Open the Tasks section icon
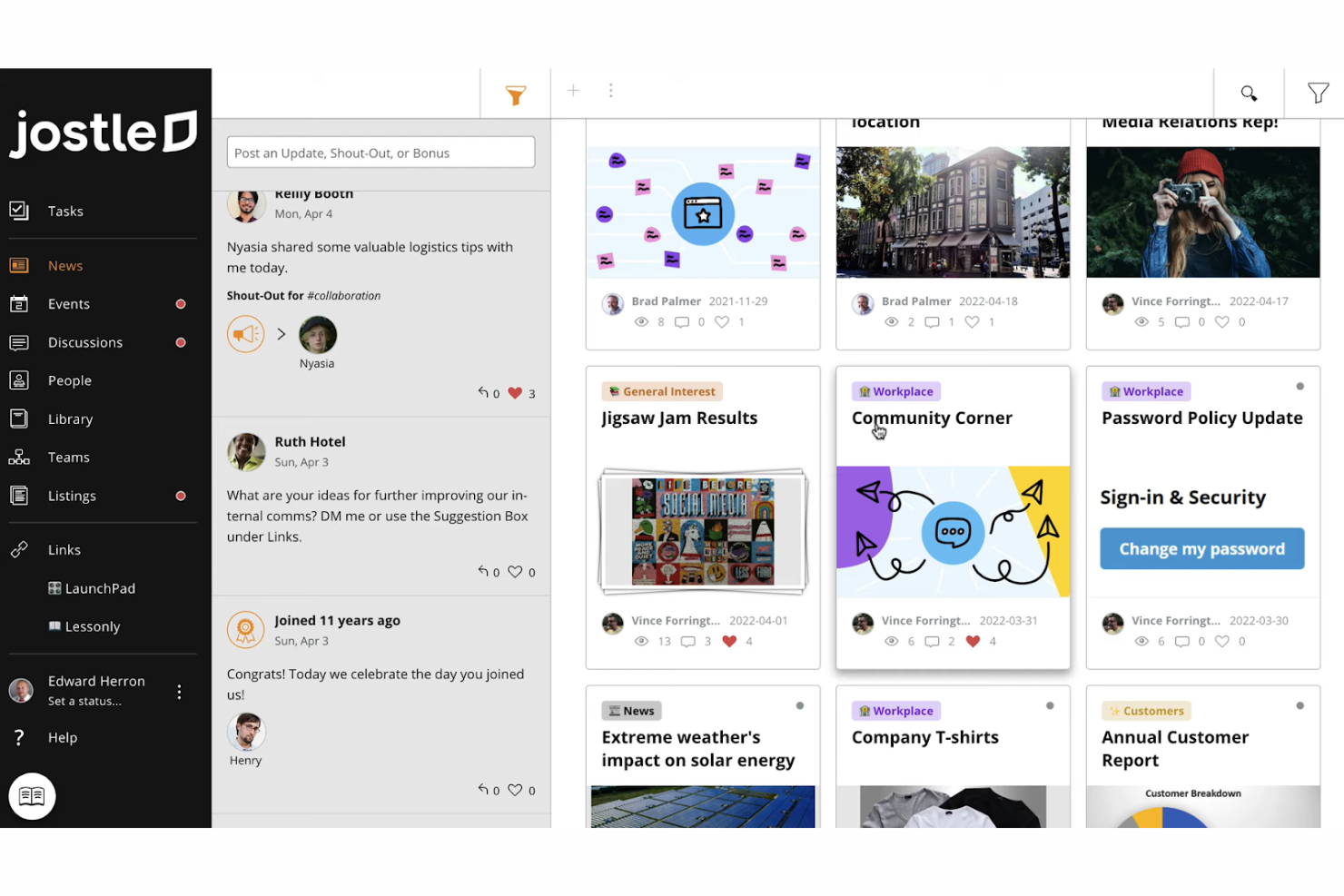Screen dimensions: 1344x896 [x=19, y=210]
